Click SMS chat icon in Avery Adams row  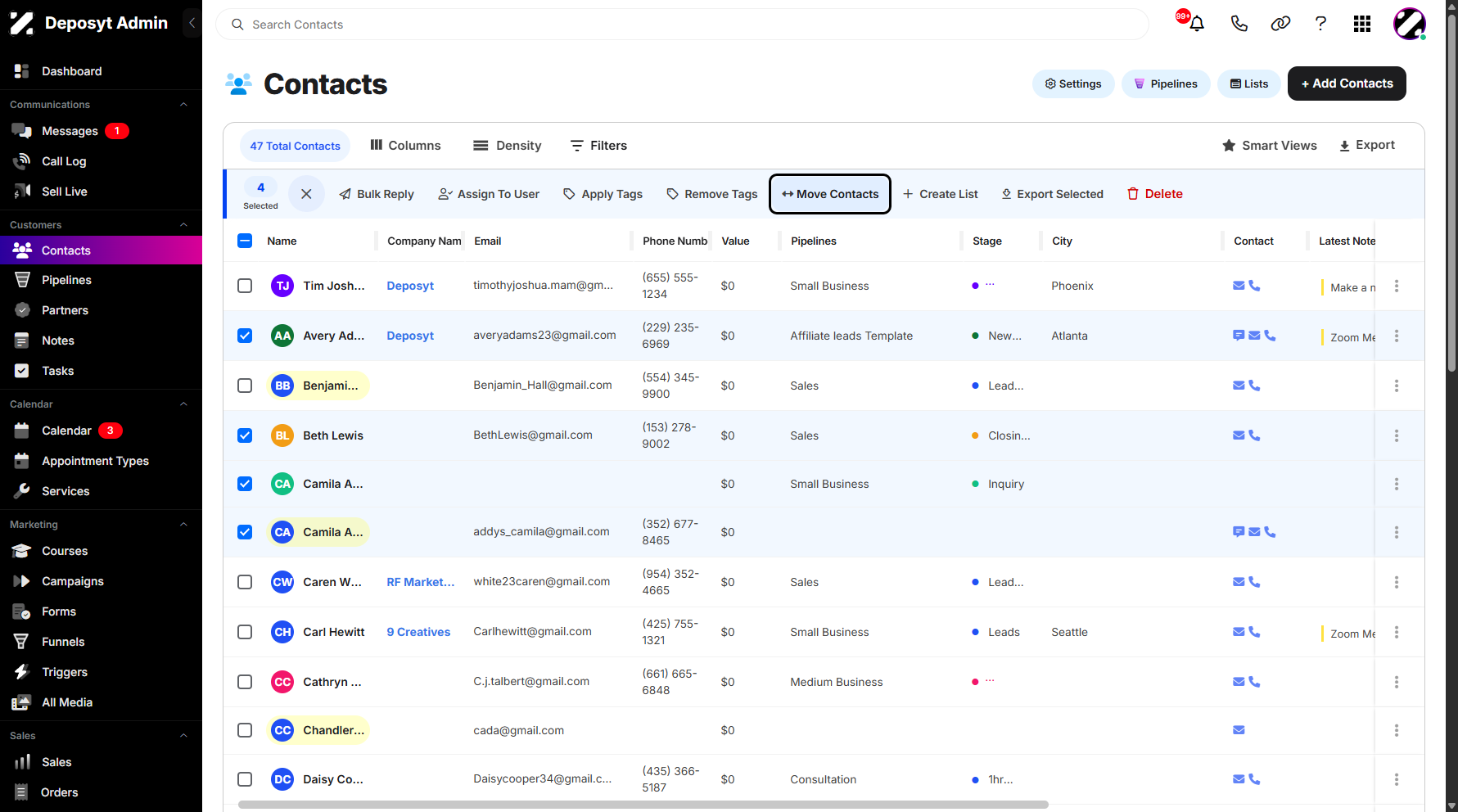1239,336
